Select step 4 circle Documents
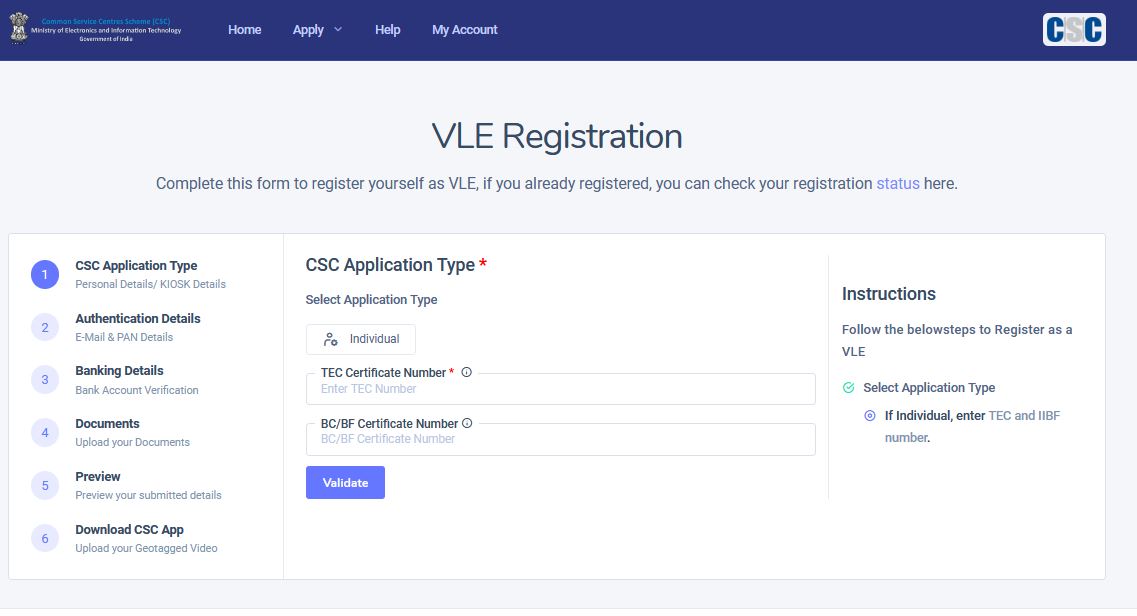This screenshot has height=616, width=1137. [45, 433]
